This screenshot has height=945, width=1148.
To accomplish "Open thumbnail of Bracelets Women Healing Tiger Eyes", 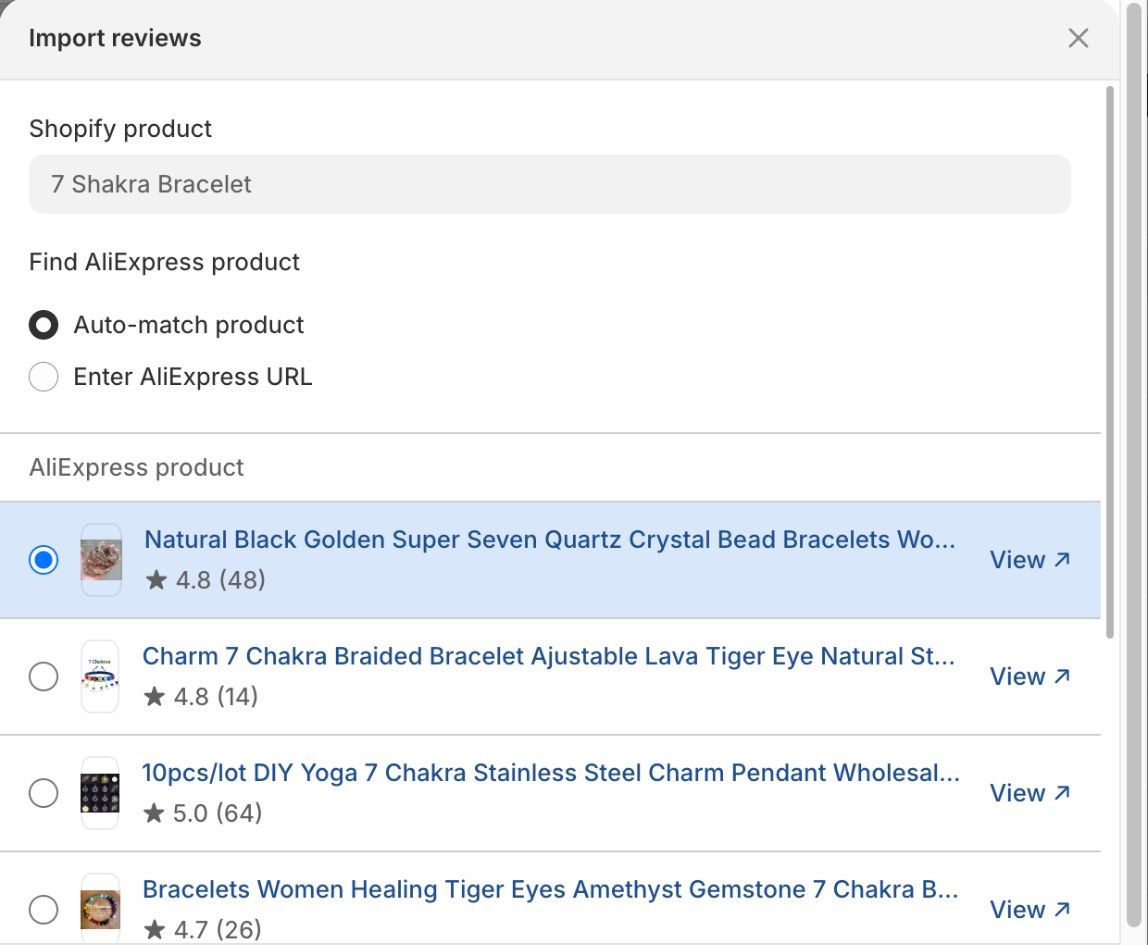I will tap(100, 908).
